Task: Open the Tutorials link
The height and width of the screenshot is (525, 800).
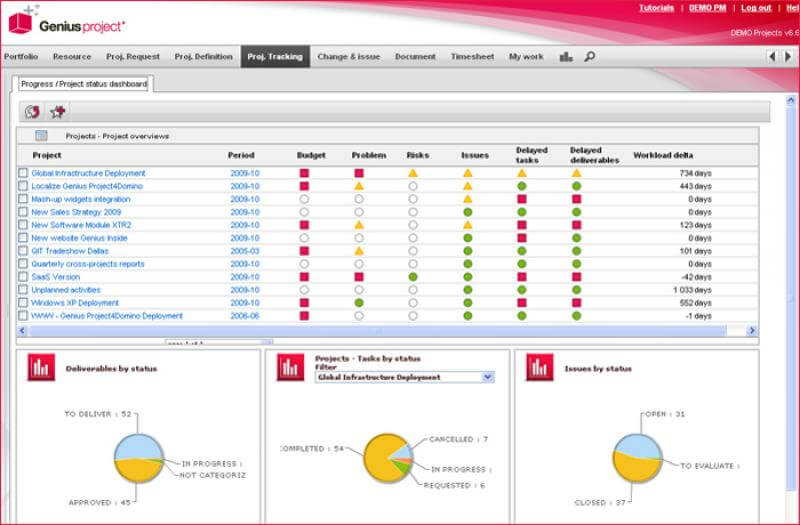Action: click(x=657, y=8)
